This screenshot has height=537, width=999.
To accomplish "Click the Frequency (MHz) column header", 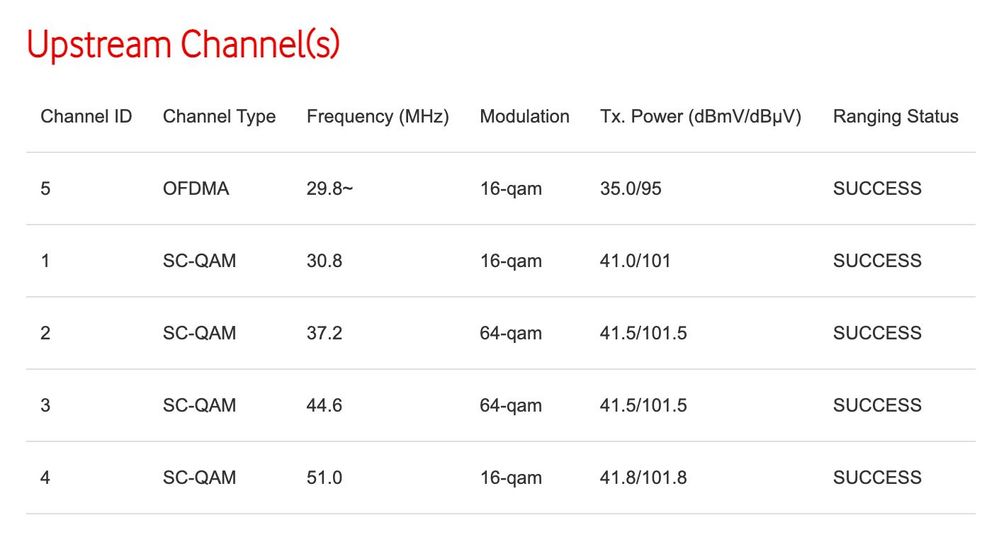I will click(x=378, y=117).
